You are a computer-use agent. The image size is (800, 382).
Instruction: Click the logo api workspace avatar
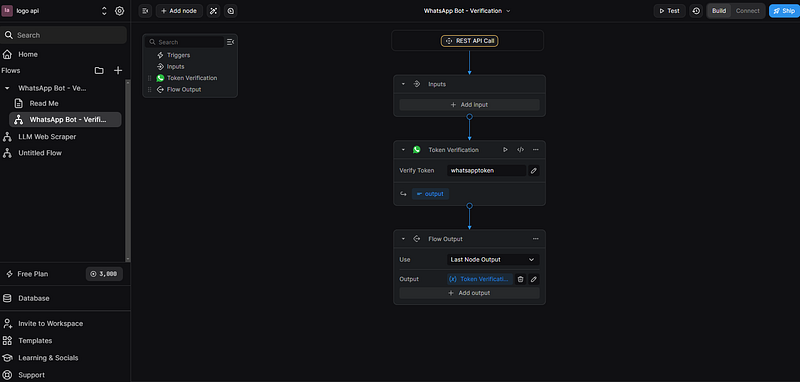coord(7,11)
